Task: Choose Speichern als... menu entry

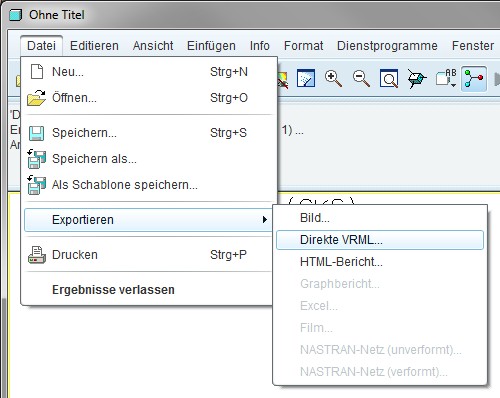Action: (149, 159)
